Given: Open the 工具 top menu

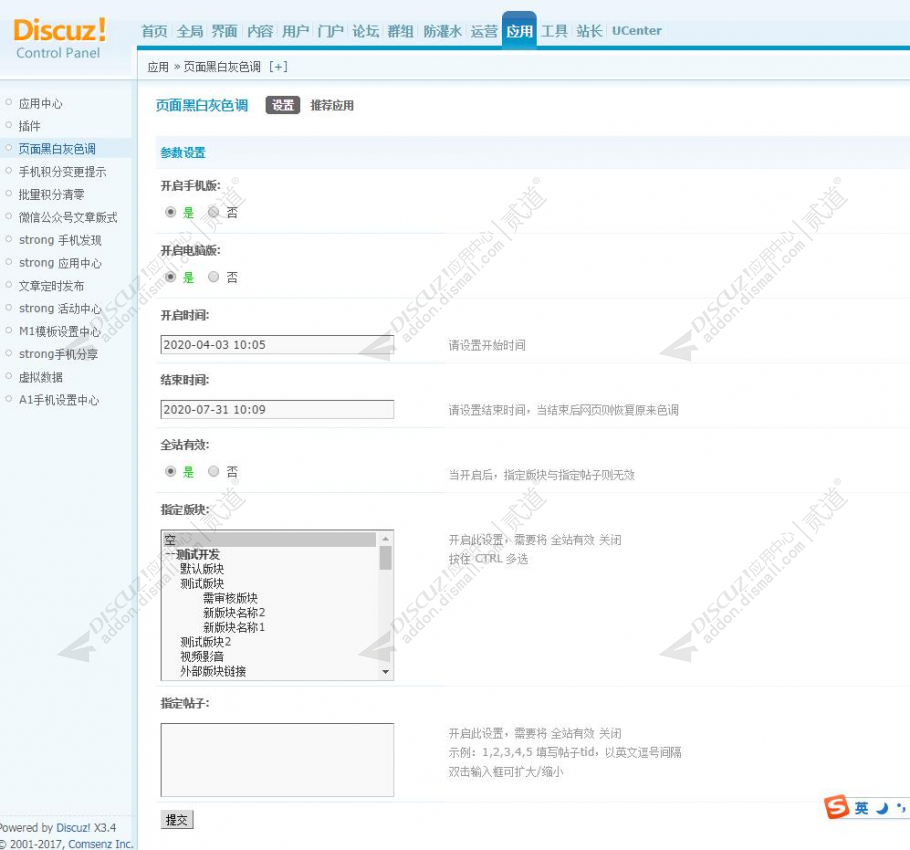Looking at the screenshot, I should tap(554, 31).
